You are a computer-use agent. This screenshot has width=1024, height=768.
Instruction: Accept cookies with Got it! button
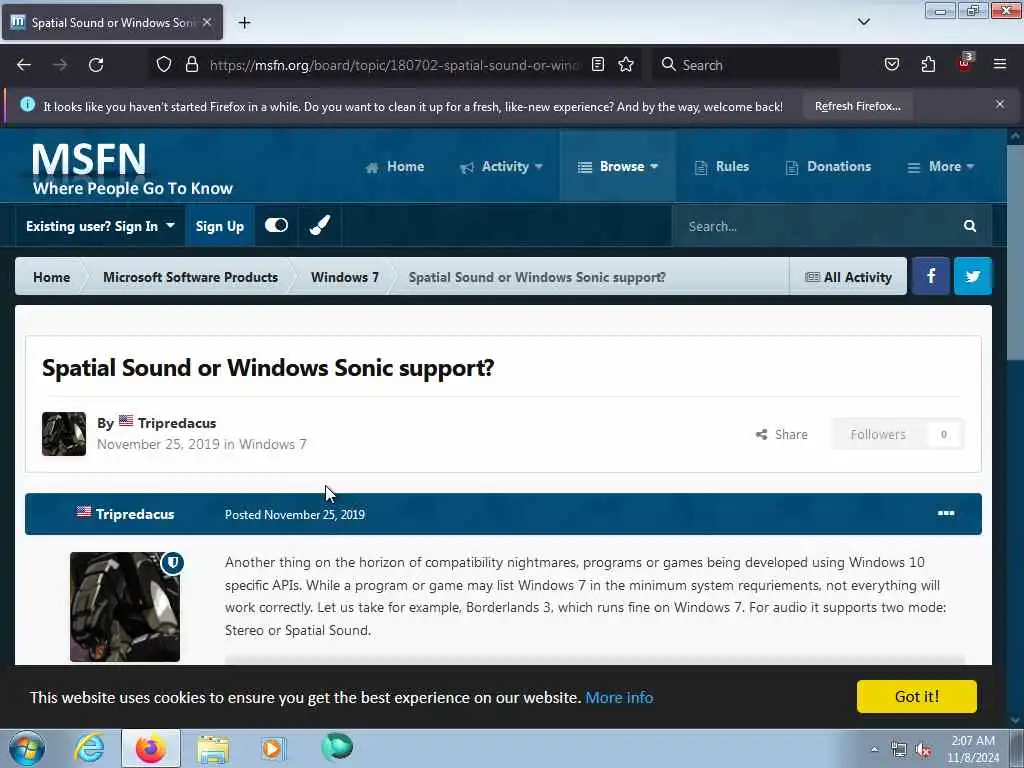pyautogui.click(x=916, y=696)
